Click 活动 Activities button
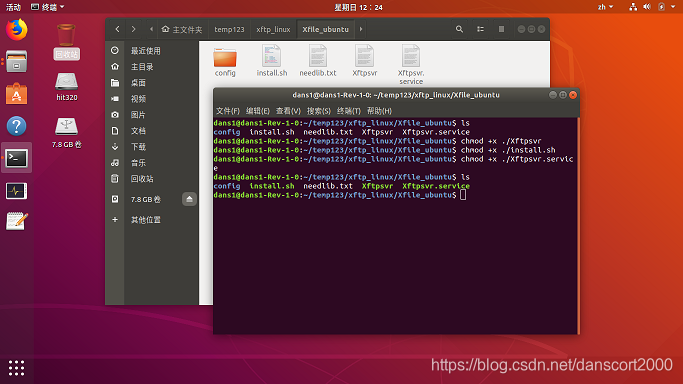This screenshot has height=384, width=683. point(13,7)
